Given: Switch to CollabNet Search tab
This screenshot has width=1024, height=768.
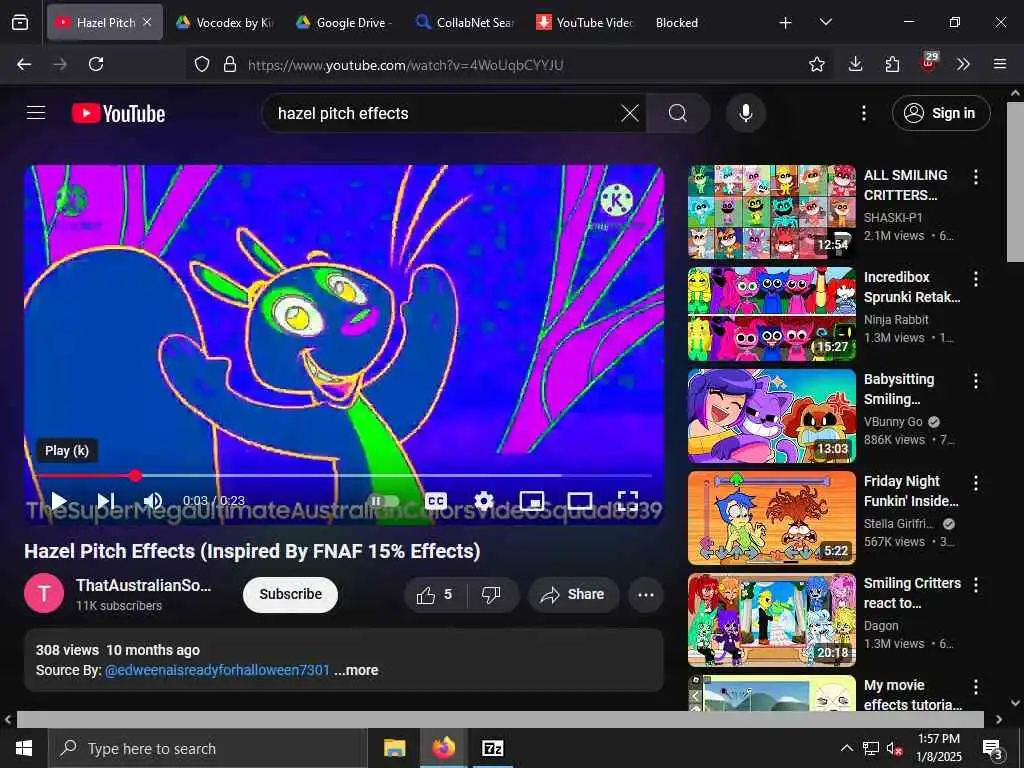Looking at the screenshot, I should click(464, 22).
